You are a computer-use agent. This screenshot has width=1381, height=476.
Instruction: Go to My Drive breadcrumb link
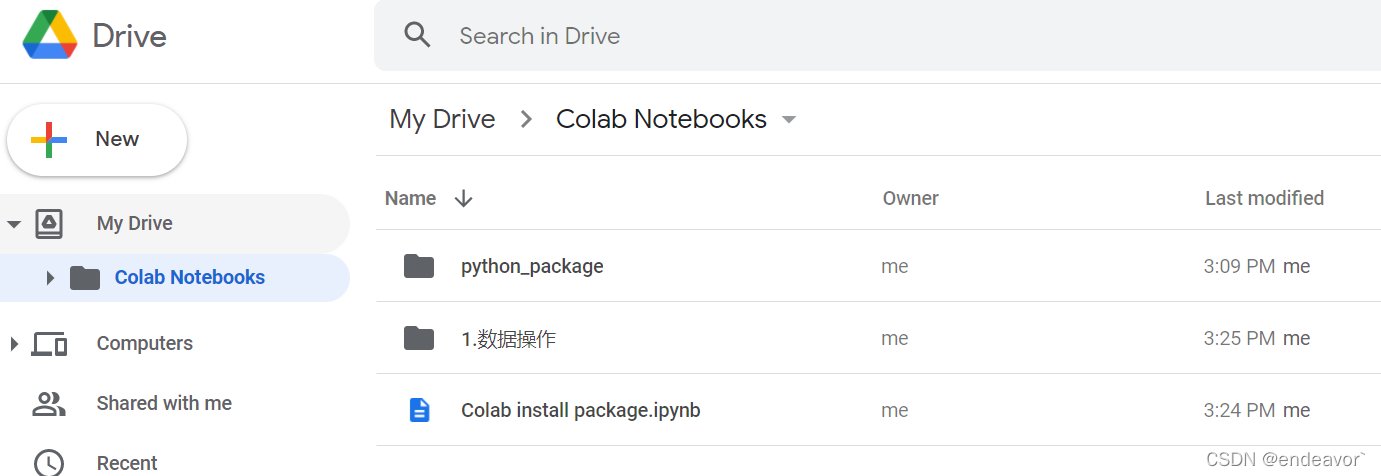pyautogui.click(x=442, y=120)
